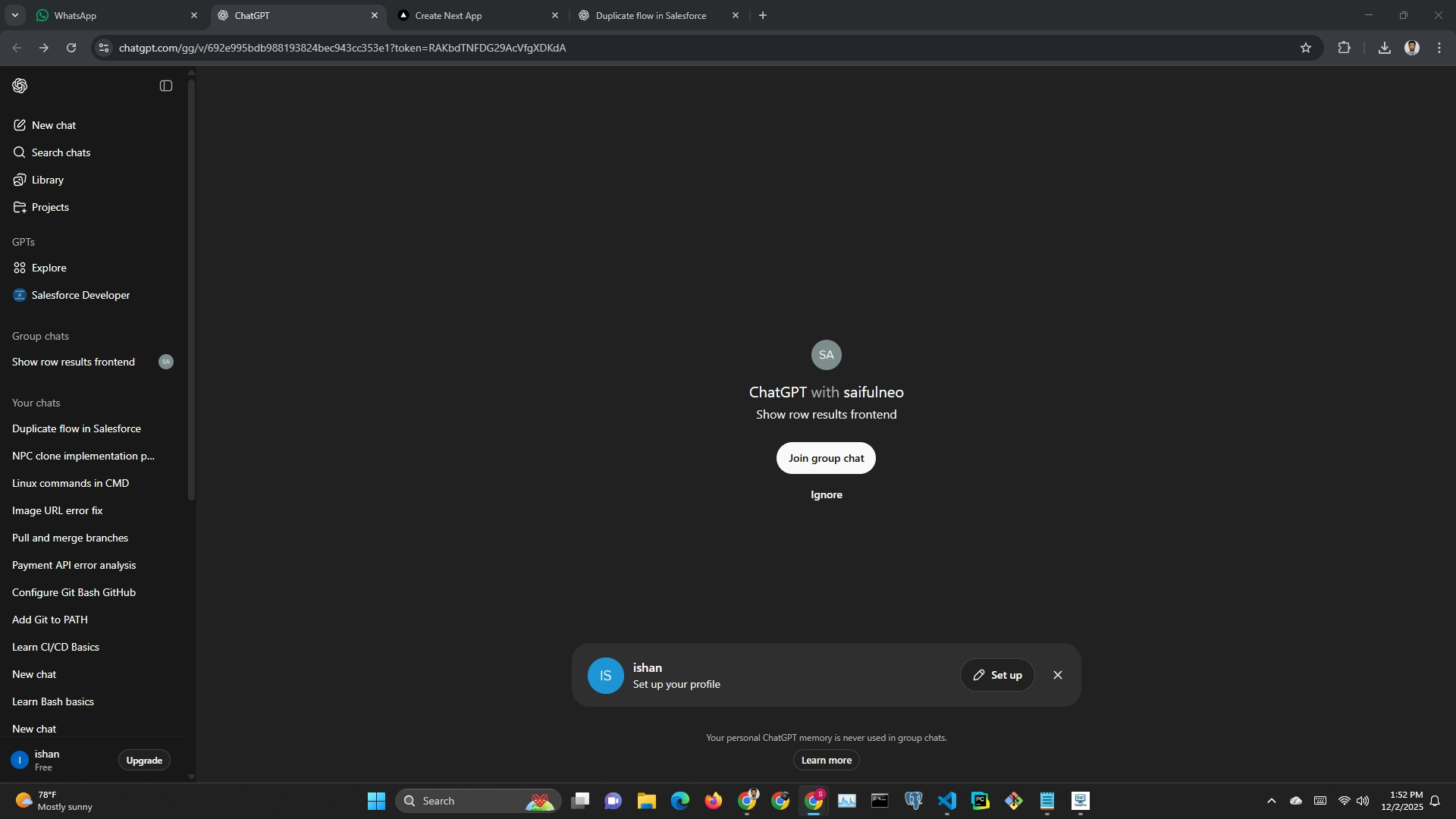The image size is (1456, 819).
Task: Collapse the sidebar with panel icon
Action: click(166, 86)
